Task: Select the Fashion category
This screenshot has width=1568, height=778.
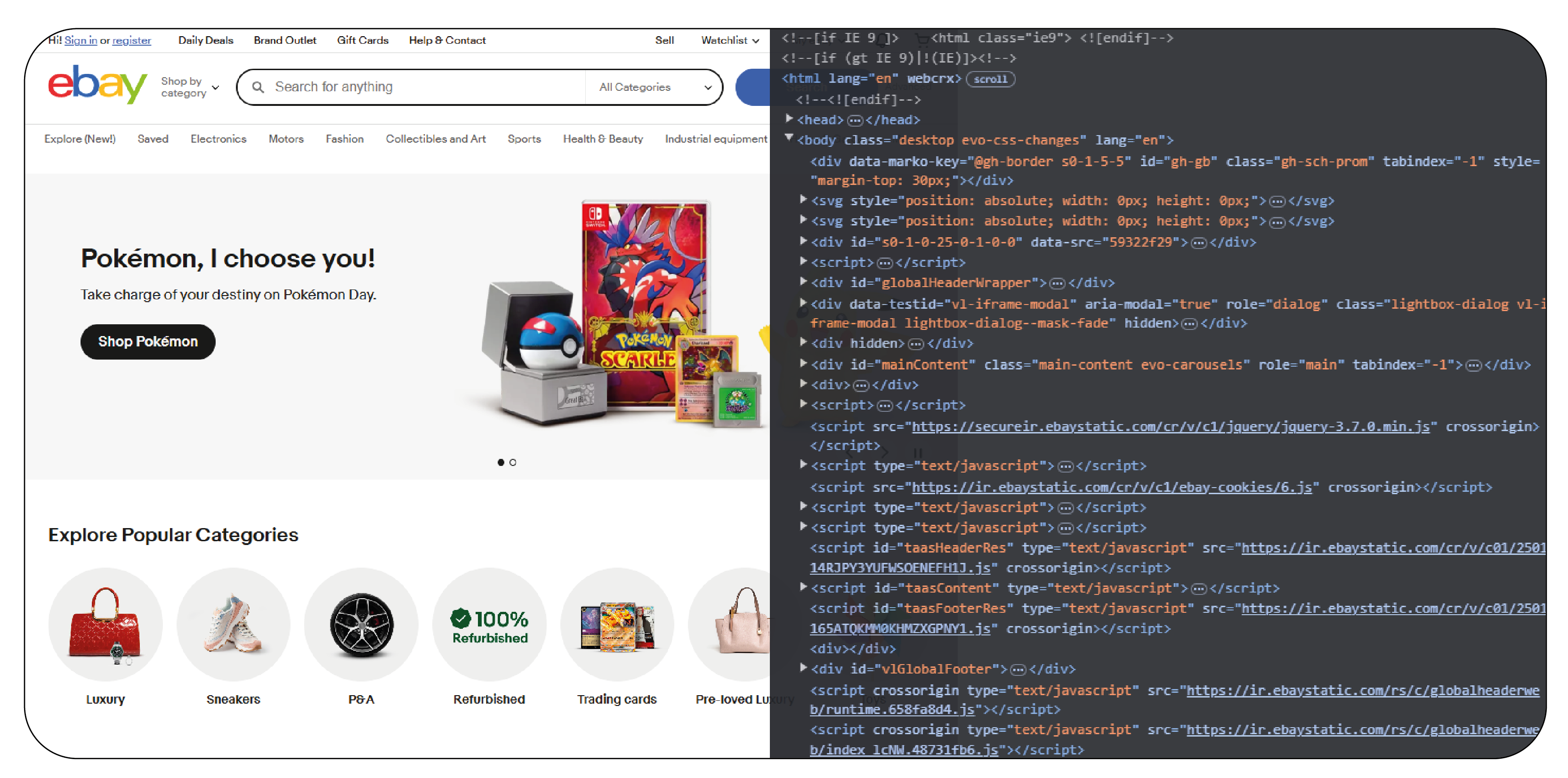Action: [x=345, y=139]
